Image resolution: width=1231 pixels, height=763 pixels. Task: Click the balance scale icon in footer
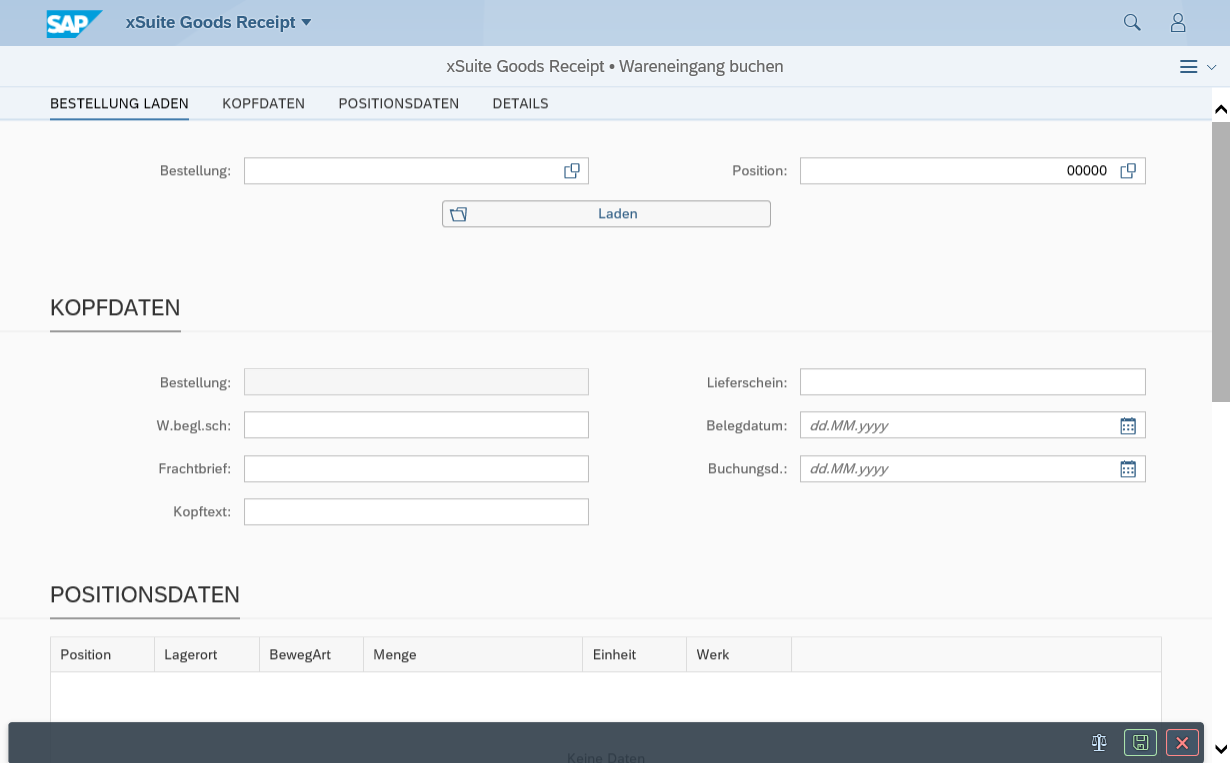coord(1099,742)
